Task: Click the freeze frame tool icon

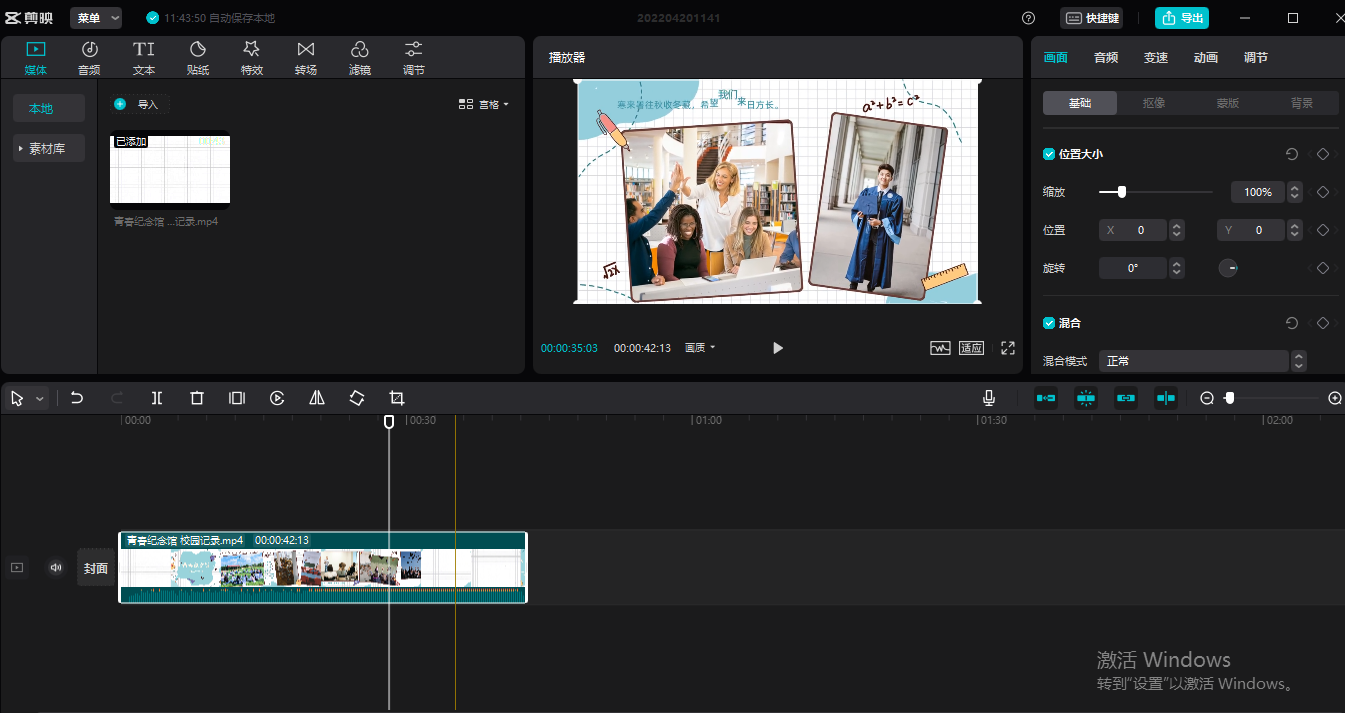Action: pyautogui.click(x=237, y=398)
